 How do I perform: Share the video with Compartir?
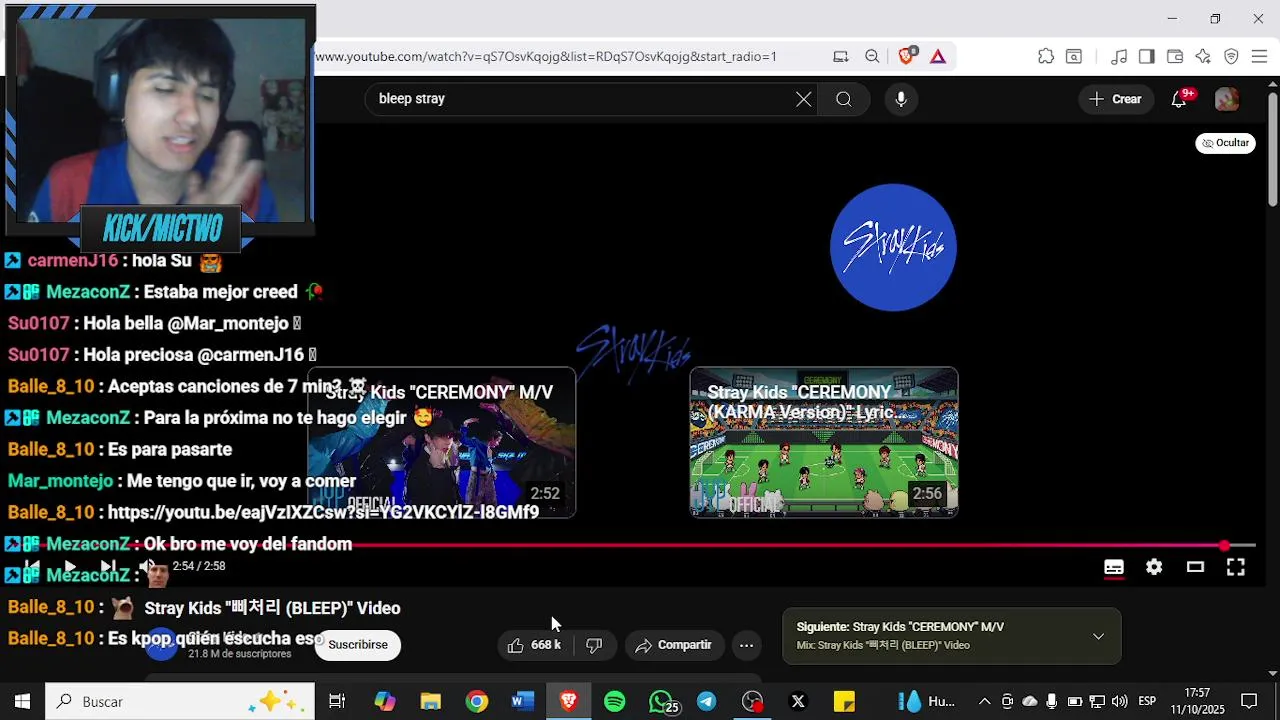coord(673,645)
